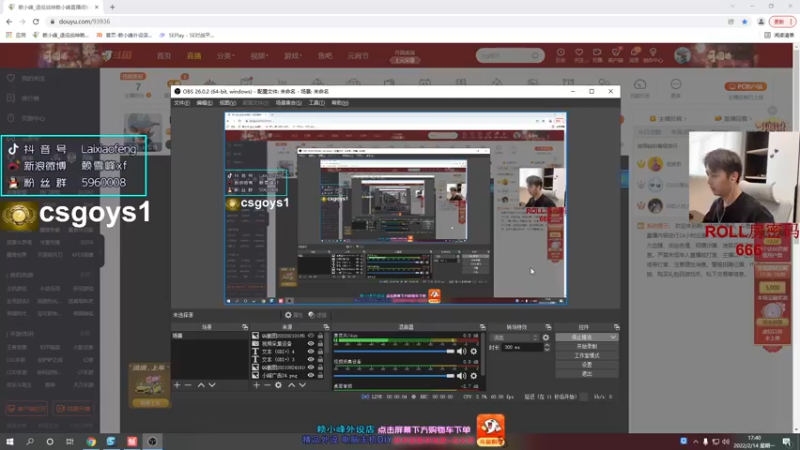The image size is (800, 450).
Task: Go to 首页 in Douyu navigation
Action: pos(164,56)
